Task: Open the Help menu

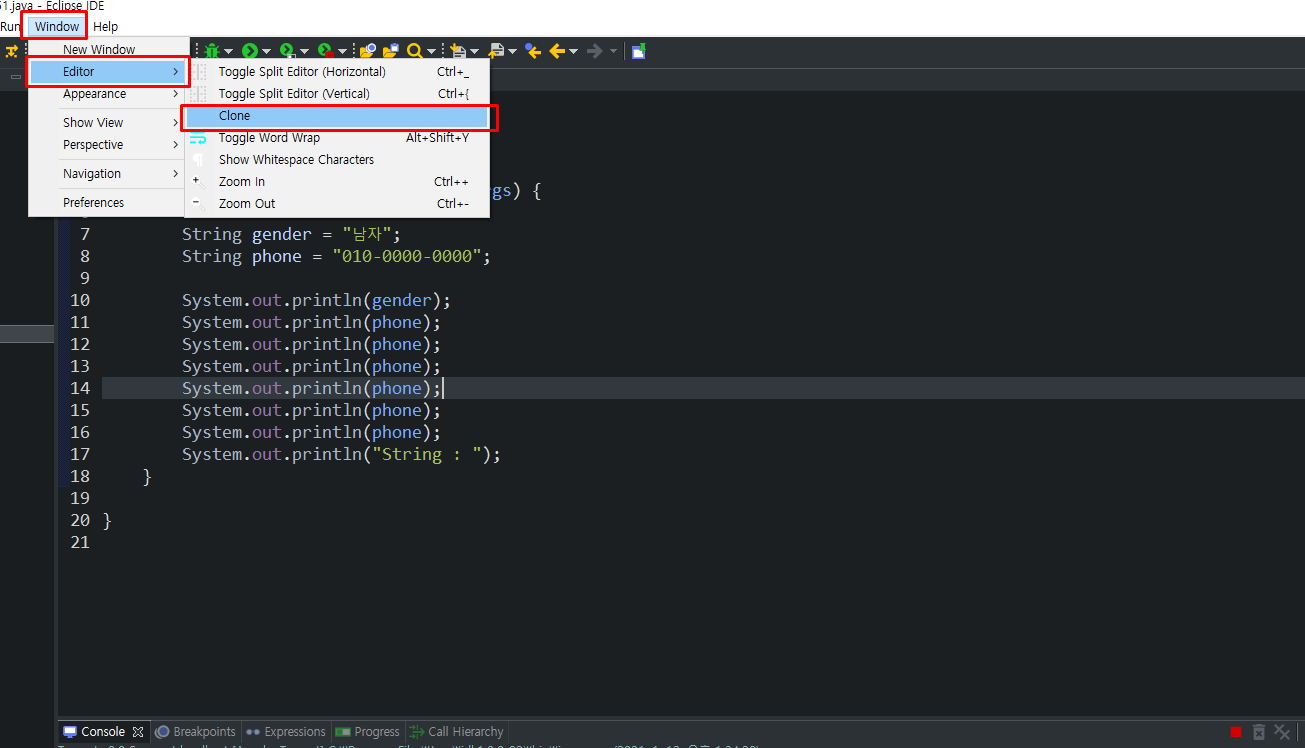Action: pyautogui.click(x=105, y=27)
